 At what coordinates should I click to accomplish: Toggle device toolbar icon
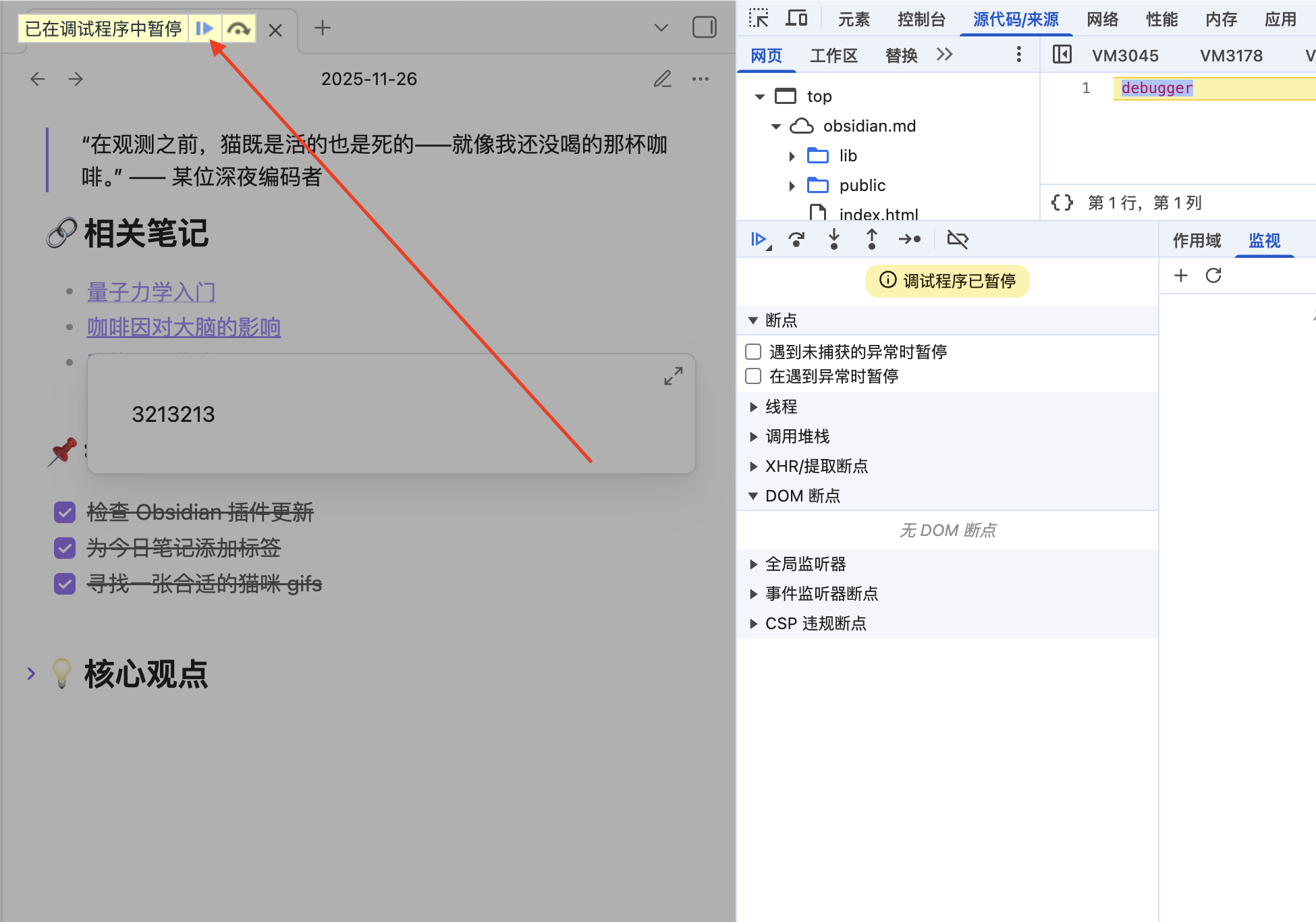796,18
